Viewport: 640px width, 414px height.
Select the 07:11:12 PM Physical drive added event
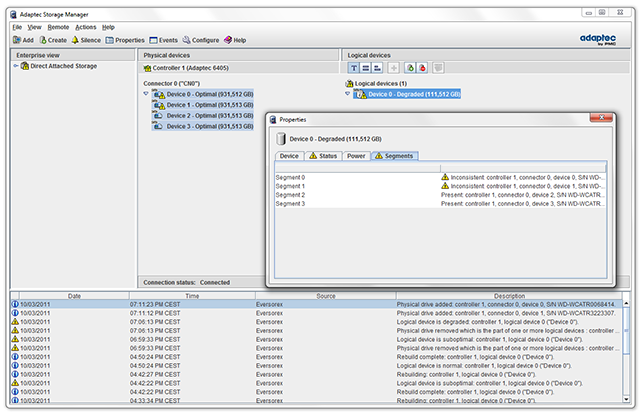click(317, 313)
